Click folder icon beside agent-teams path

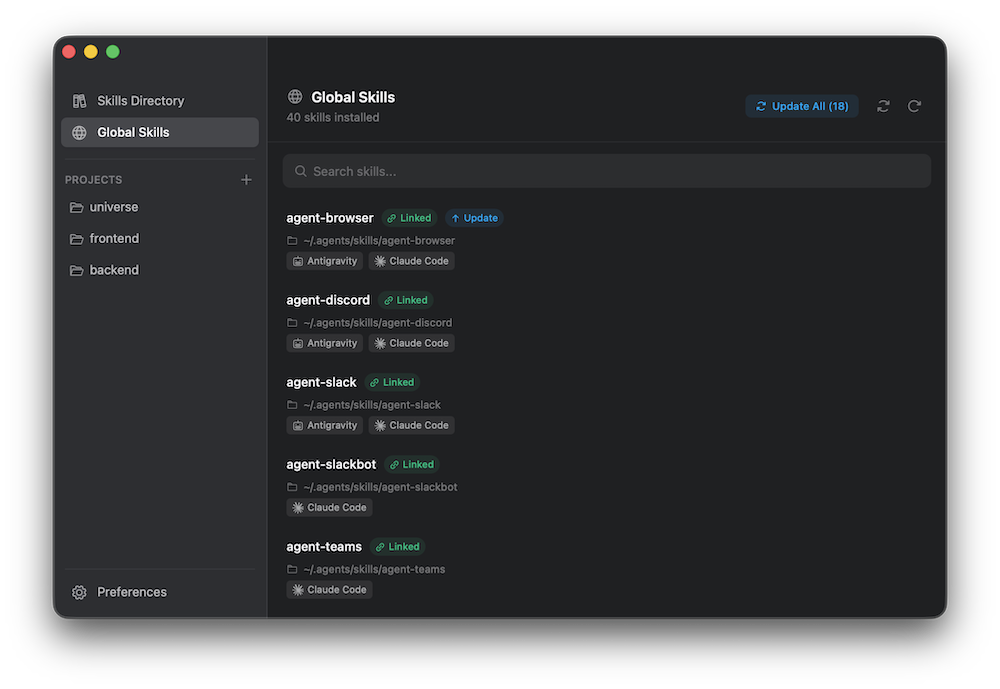tap(292, 570)
